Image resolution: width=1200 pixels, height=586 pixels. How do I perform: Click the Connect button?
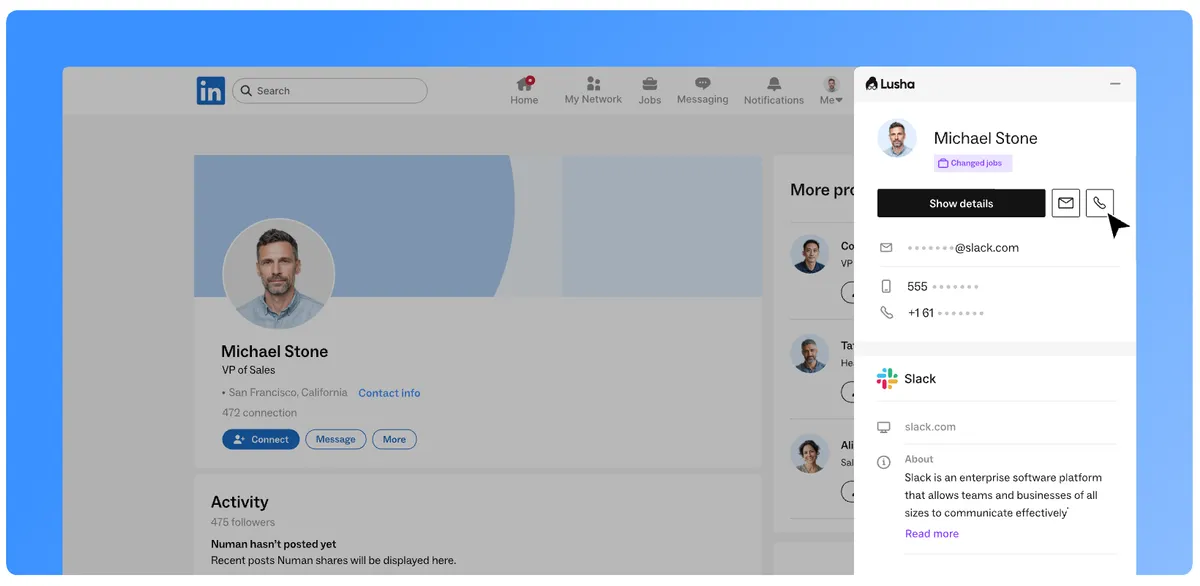(x=261, y=439)
